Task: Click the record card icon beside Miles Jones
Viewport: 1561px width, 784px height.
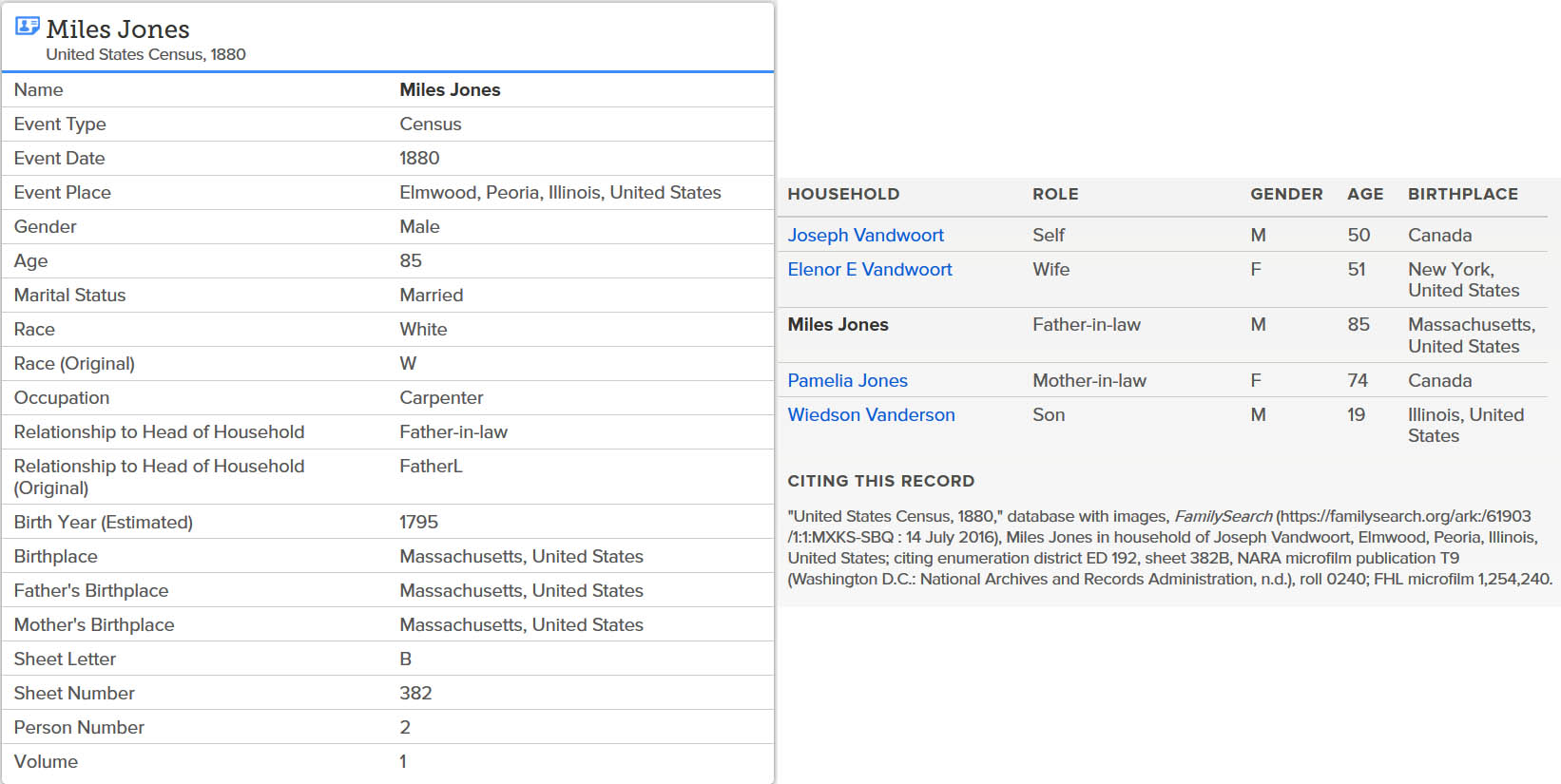Action: 28,27
